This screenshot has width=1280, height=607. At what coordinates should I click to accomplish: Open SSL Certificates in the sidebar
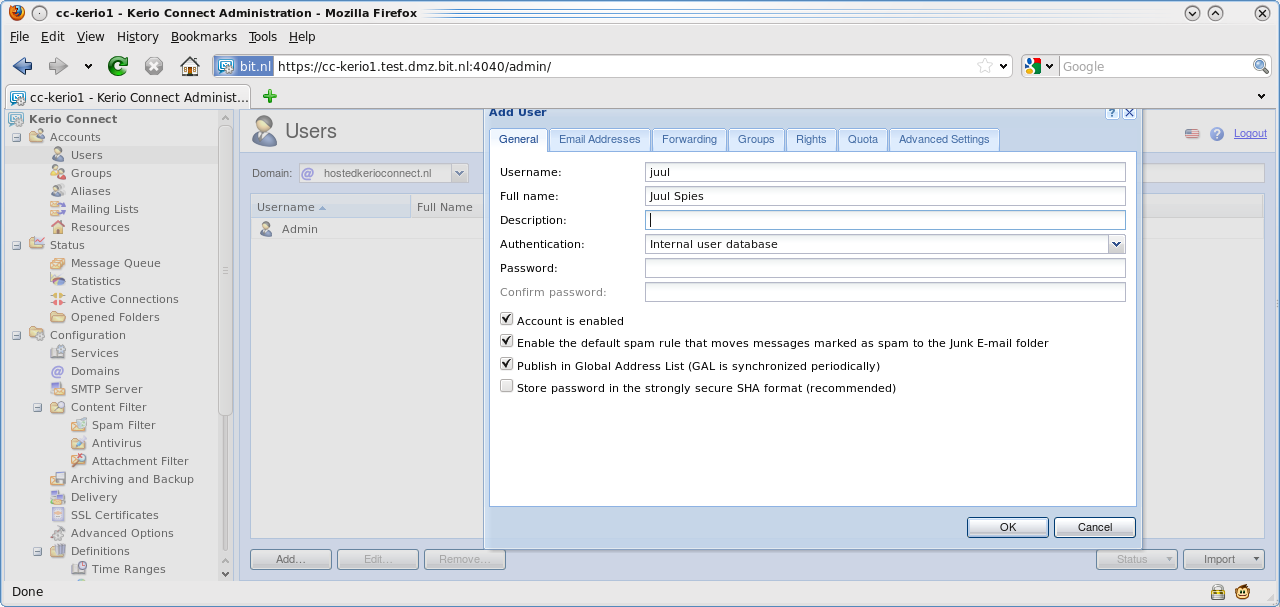click(114, 515)
